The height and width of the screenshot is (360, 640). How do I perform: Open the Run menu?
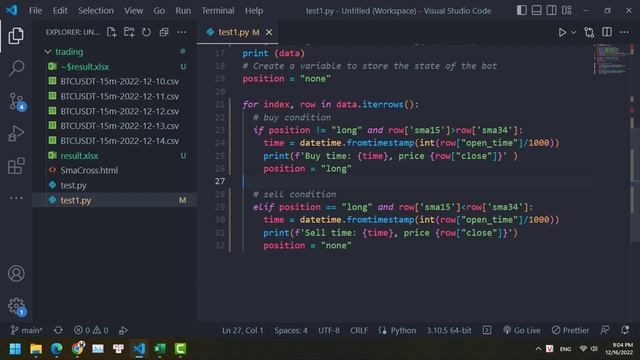(x=183, y=11)
